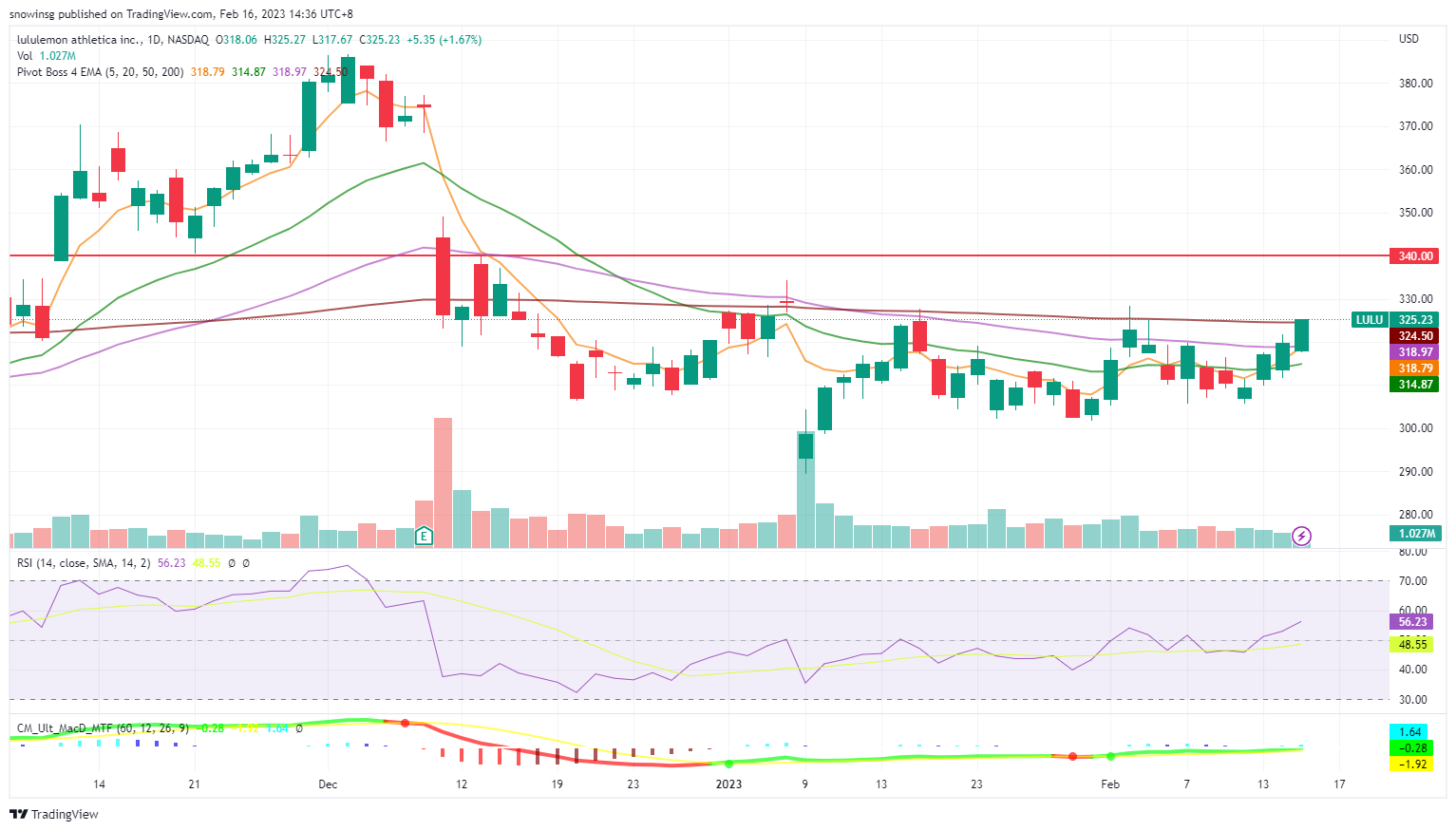Select the orange 318.79 EMA label

point(1414,368)
